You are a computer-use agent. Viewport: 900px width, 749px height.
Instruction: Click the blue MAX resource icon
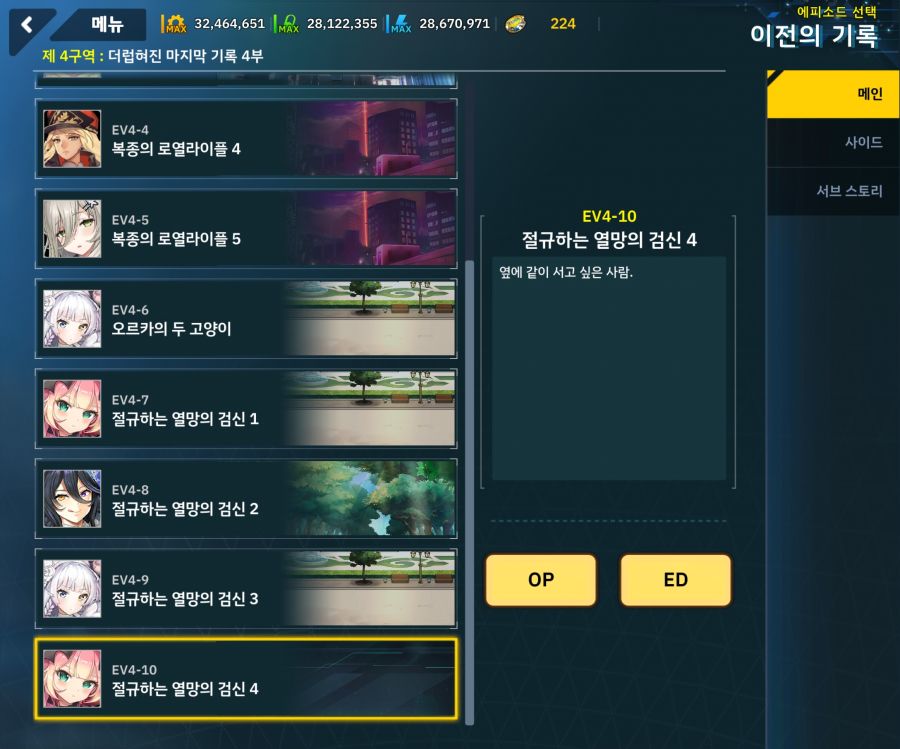pos(401,24)
